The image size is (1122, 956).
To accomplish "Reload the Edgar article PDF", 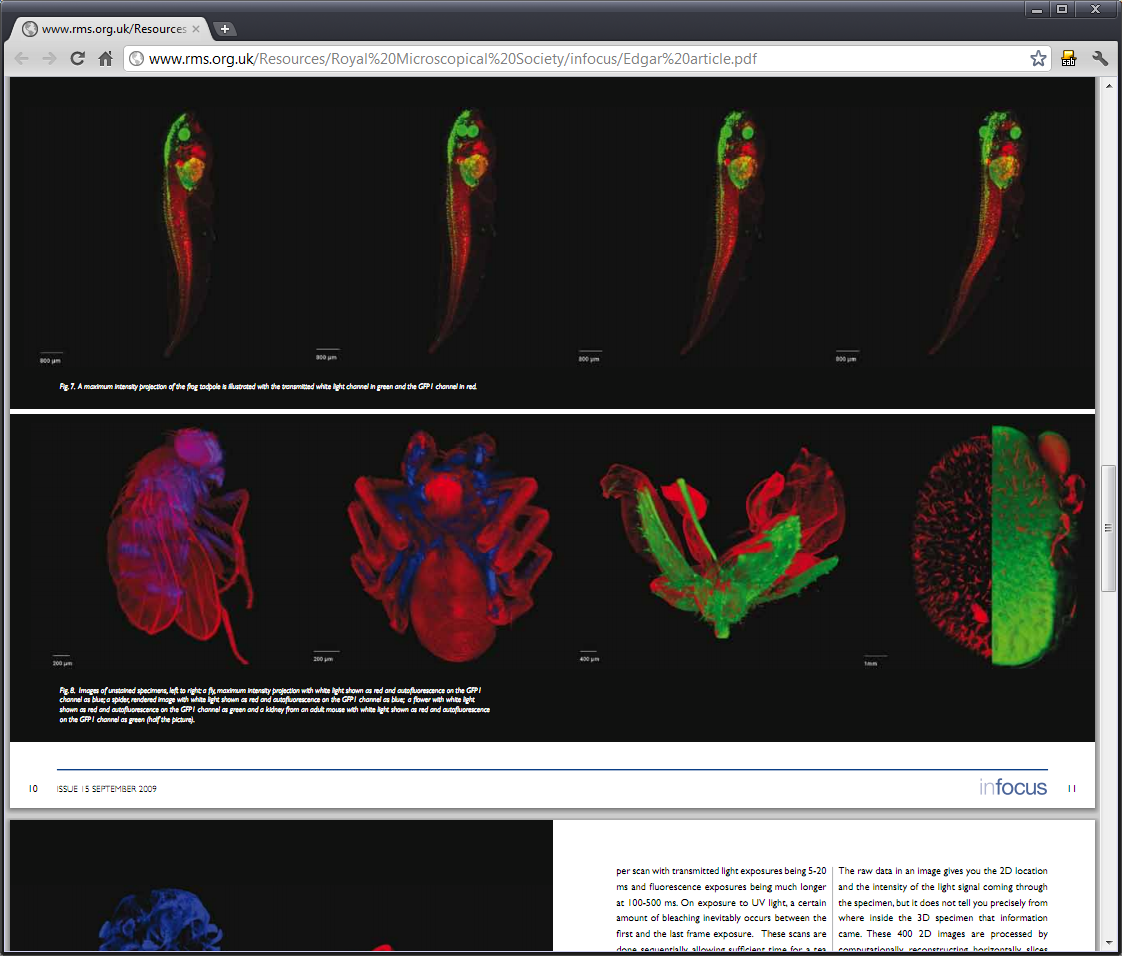I will coord(77,58).
